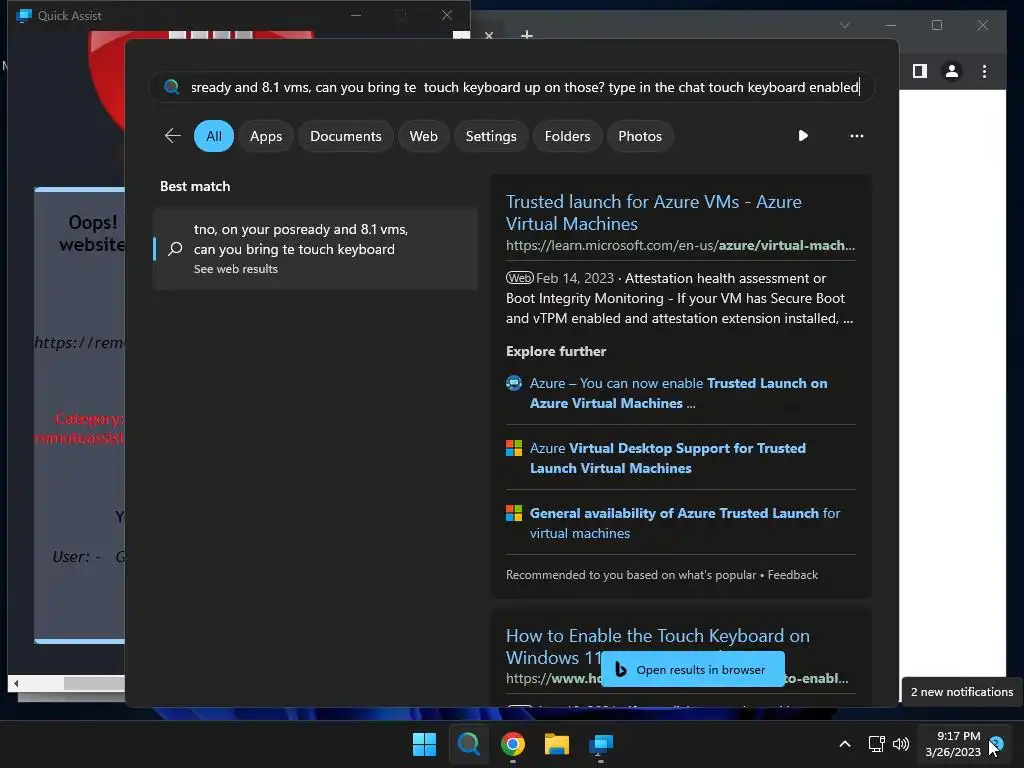Image resolution: width=1024 pixels, height=768 pixels.
Task: Click scroll-left arrow in Quick Assist window
Action: pyautogui.click(x=16, y=683)
